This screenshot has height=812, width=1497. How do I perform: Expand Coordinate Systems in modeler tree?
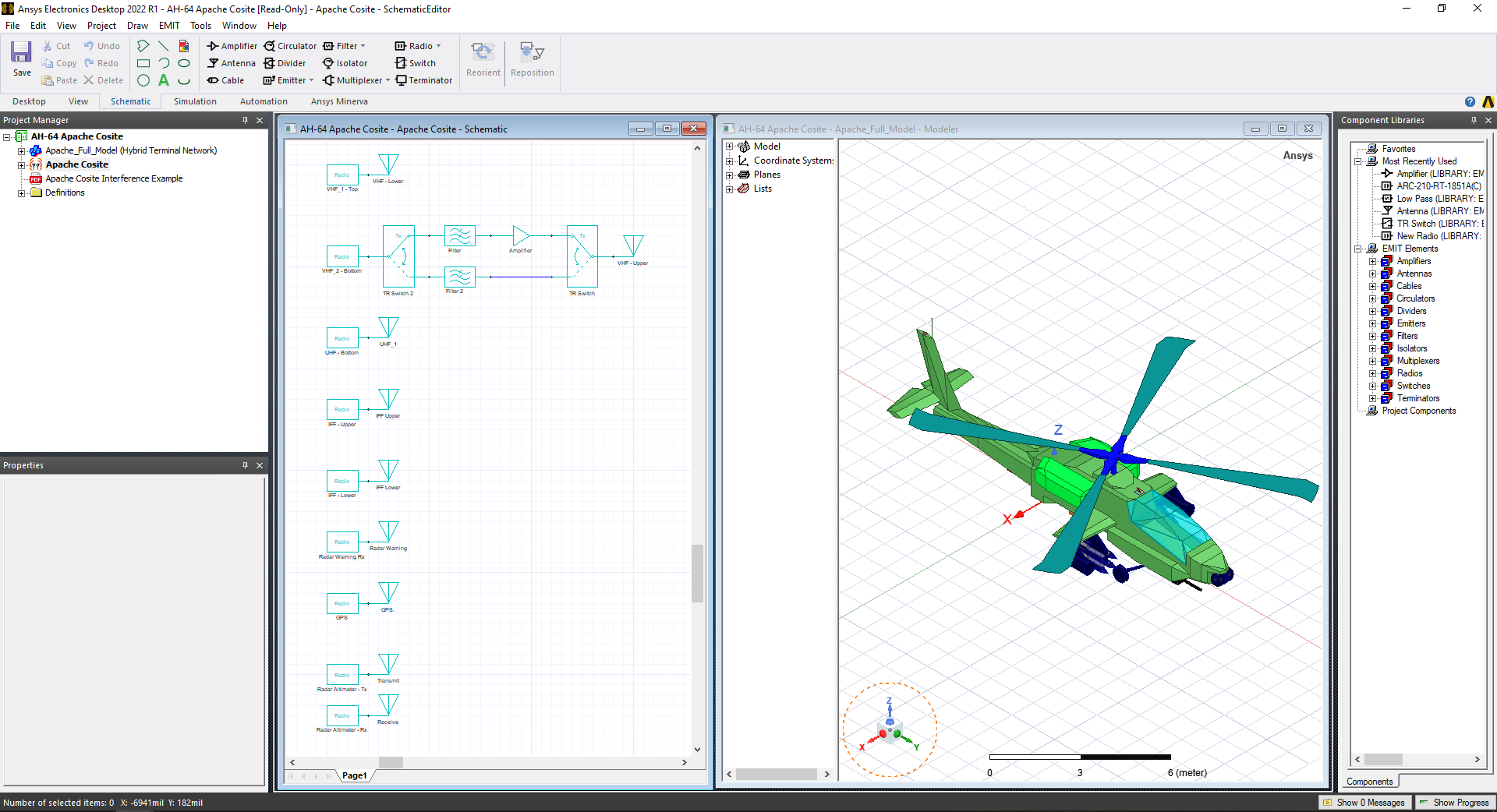click(730, 161)
